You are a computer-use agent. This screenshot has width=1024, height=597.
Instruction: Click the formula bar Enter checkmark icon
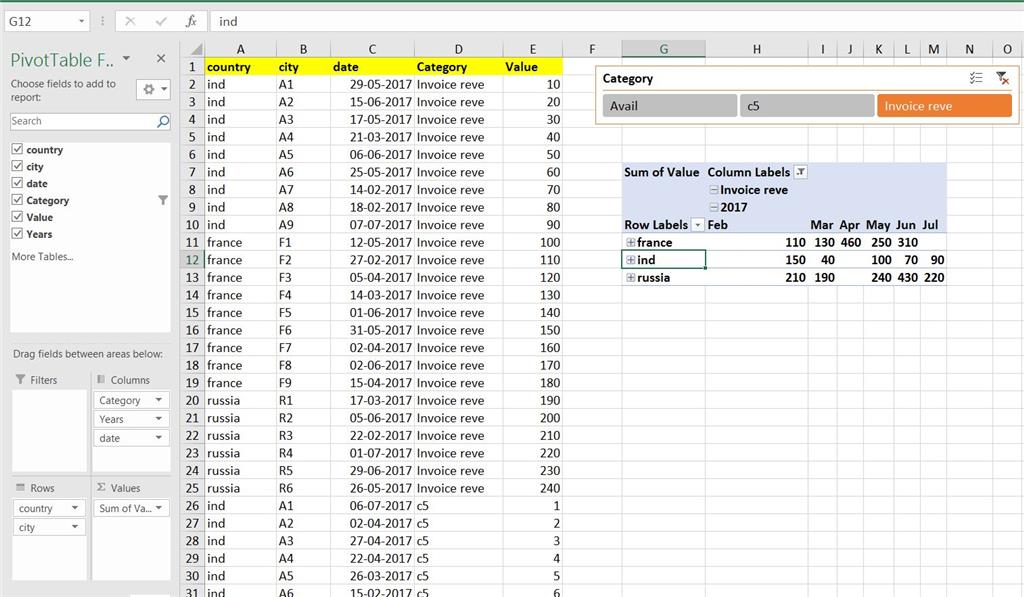[161, 22]
